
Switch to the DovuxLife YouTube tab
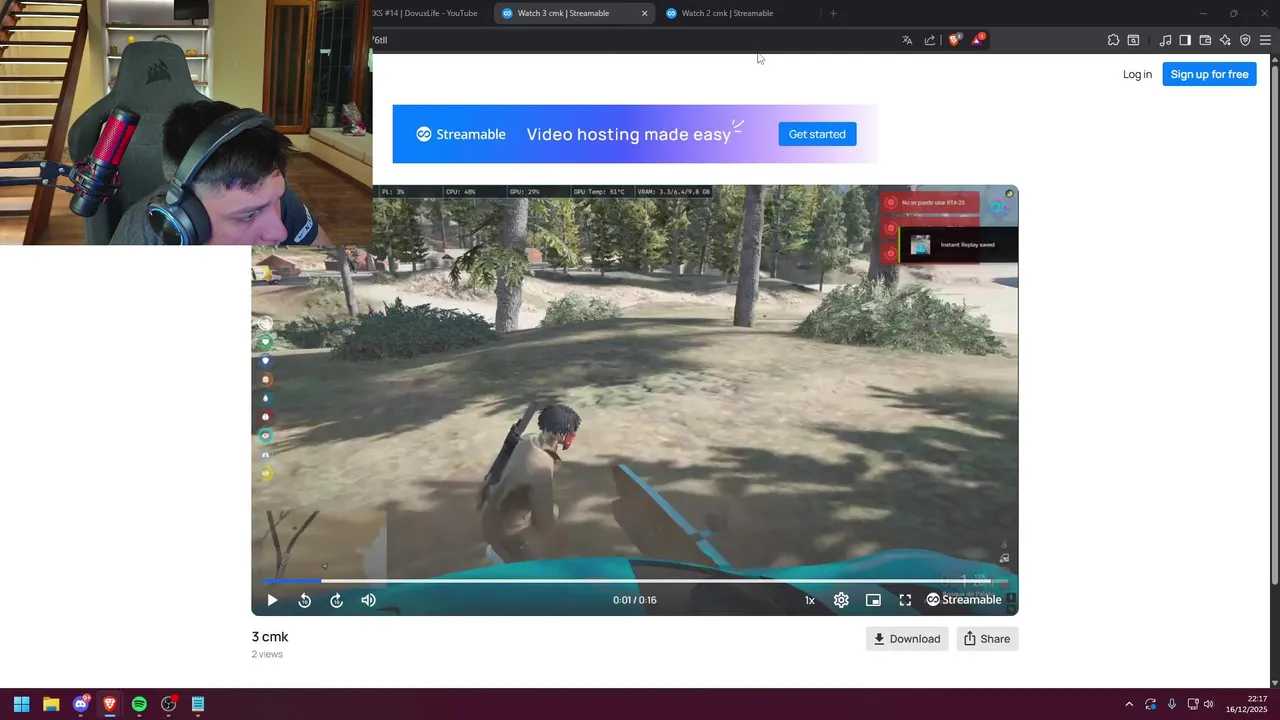[x=425, y=13]
